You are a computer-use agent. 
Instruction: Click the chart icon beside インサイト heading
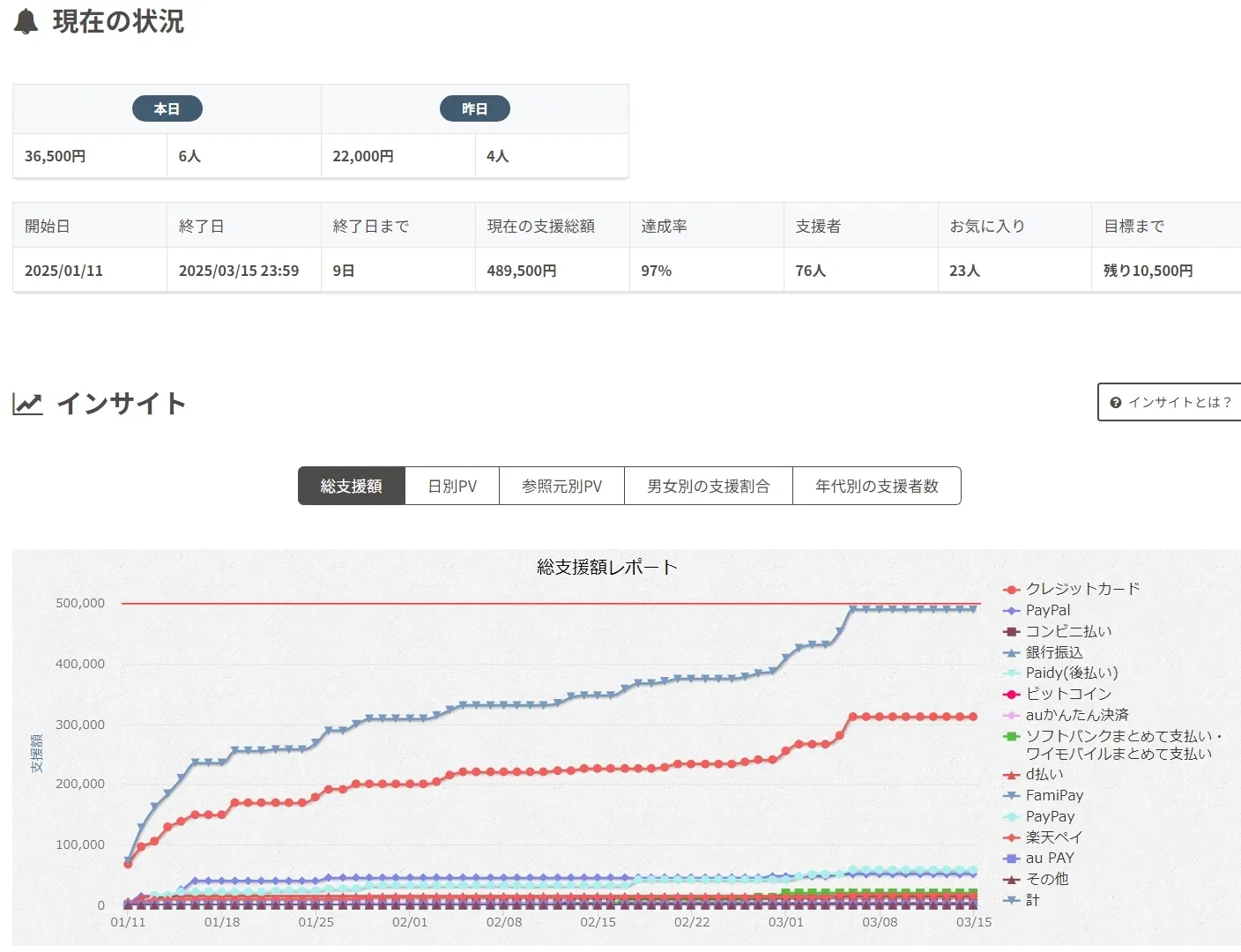click(27, 404)
